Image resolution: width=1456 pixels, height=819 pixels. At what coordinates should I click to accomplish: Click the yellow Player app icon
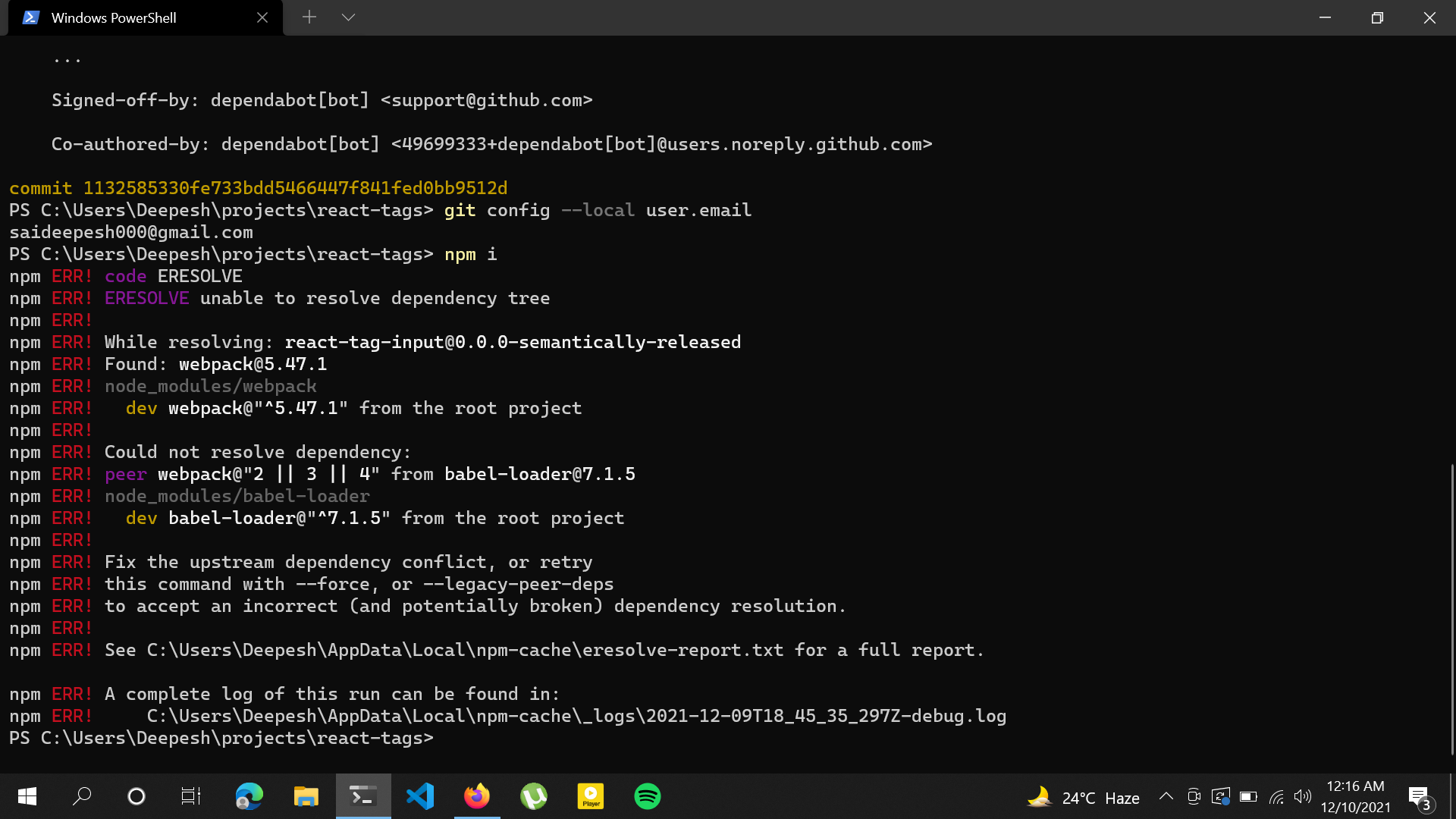pyautogui.click(x=591, y=796)
